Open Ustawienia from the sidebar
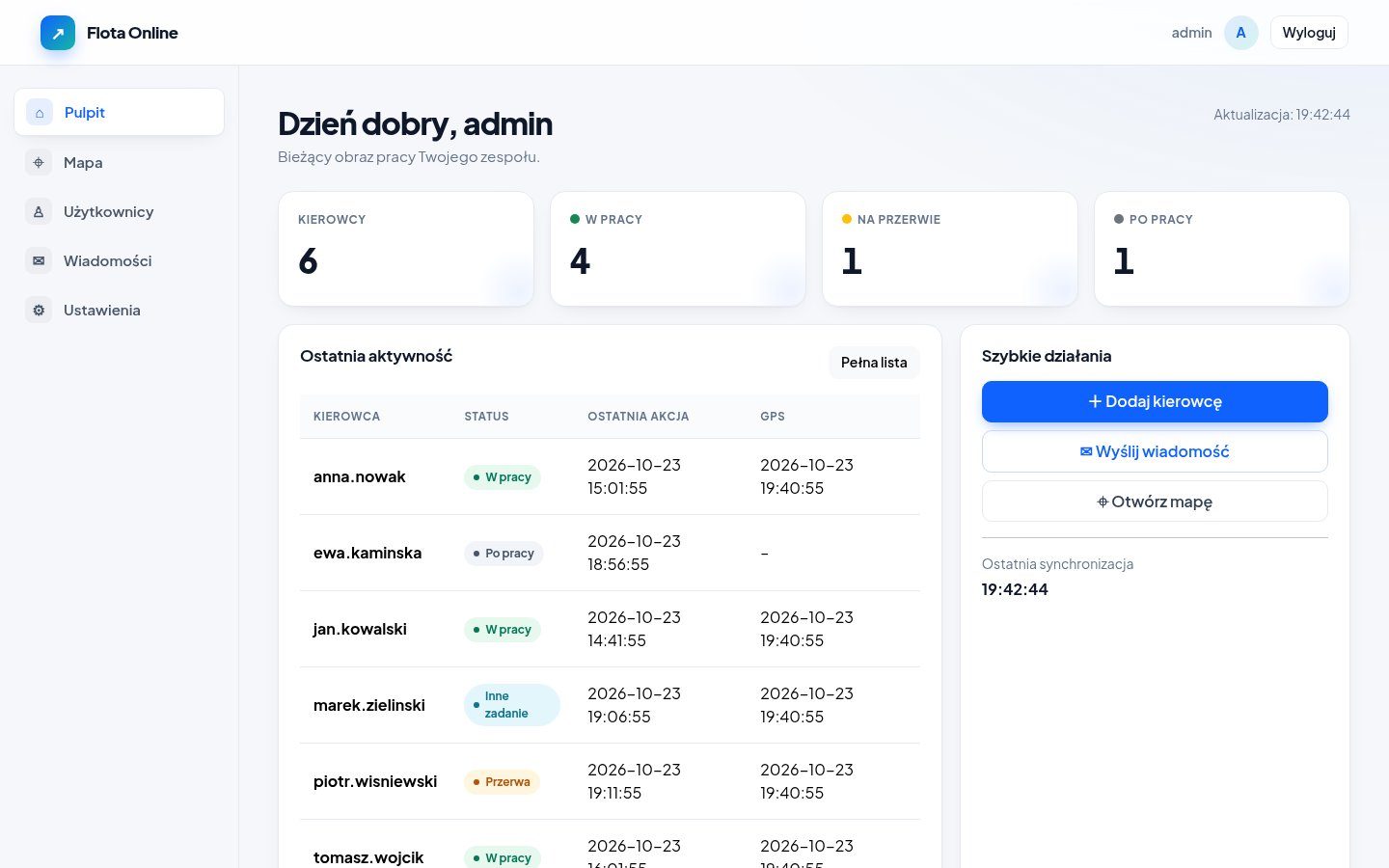 coord(120,311)
